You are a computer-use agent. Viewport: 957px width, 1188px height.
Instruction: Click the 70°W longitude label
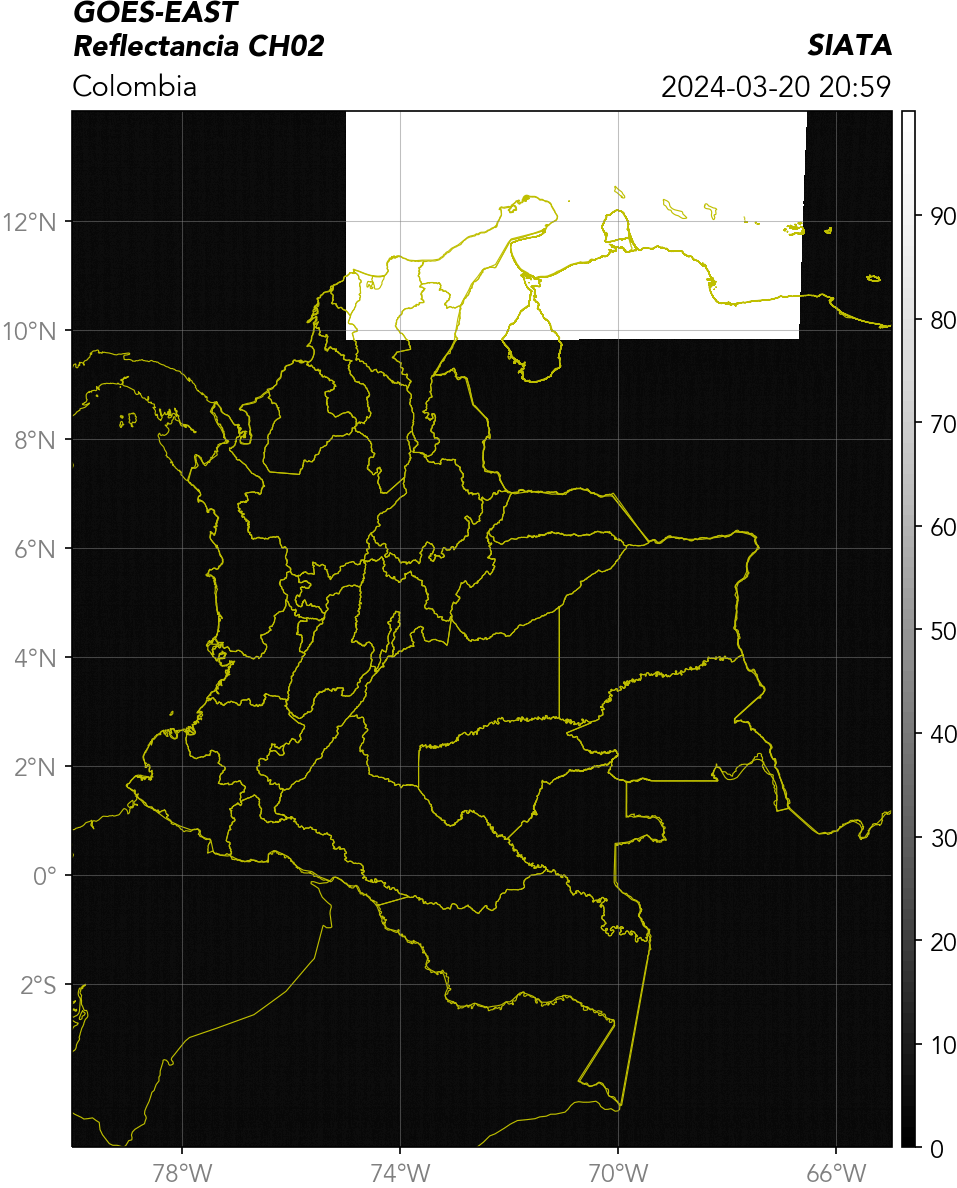(618, 1173)
